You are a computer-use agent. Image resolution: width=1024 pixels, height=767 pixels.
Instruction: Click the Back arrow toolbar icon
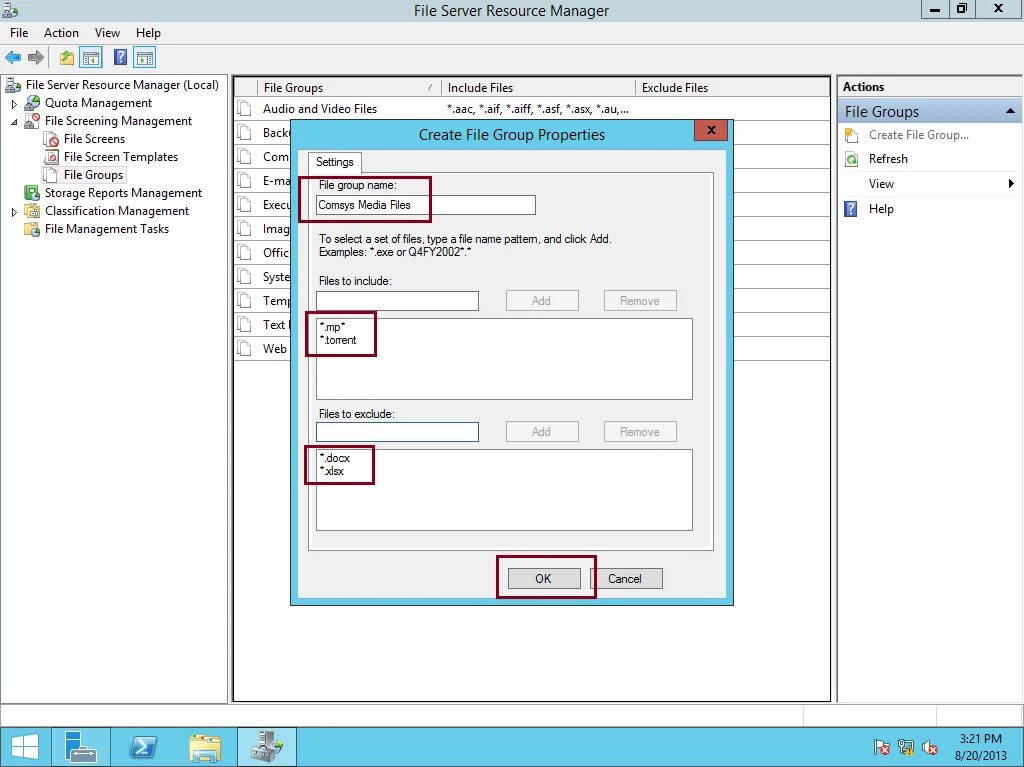(13, 57)
